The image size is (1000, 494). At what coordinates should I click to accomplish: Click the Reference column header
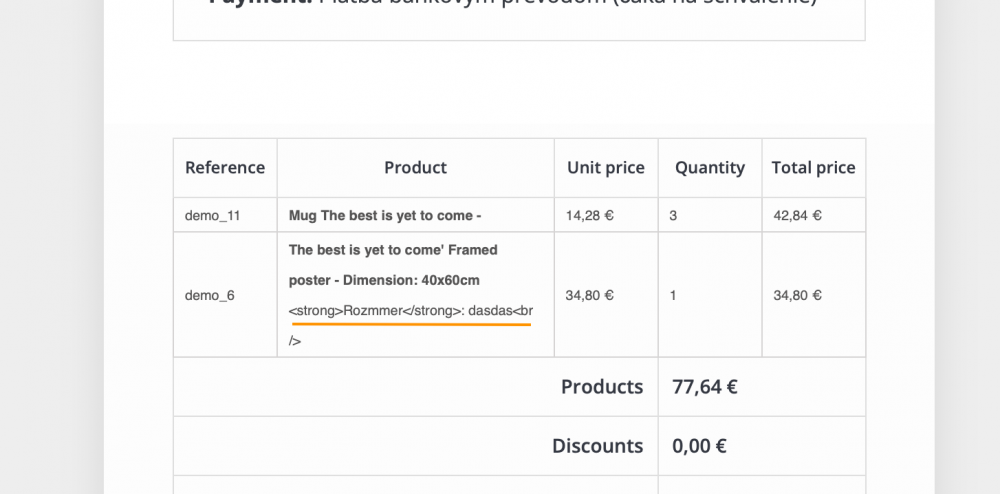click(225, 168)
